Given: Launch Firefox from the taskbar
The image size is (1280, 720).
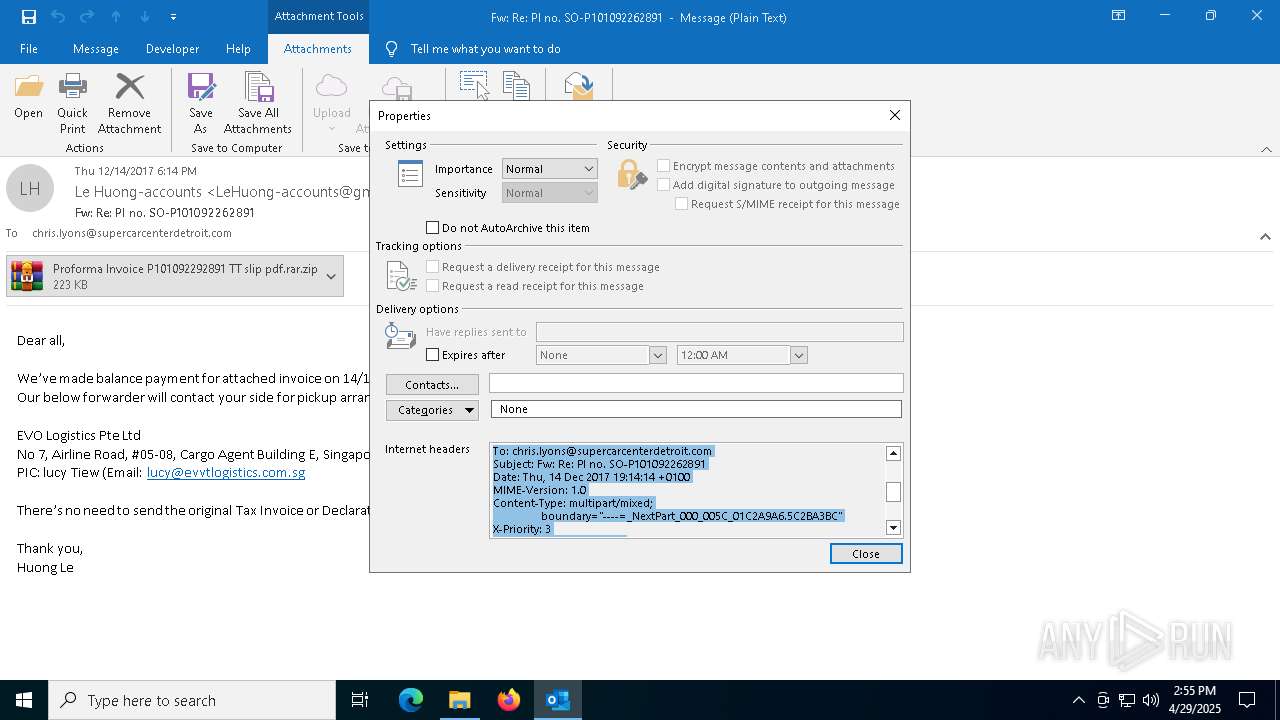Looking at the screenshot, I should coord(509,700).
